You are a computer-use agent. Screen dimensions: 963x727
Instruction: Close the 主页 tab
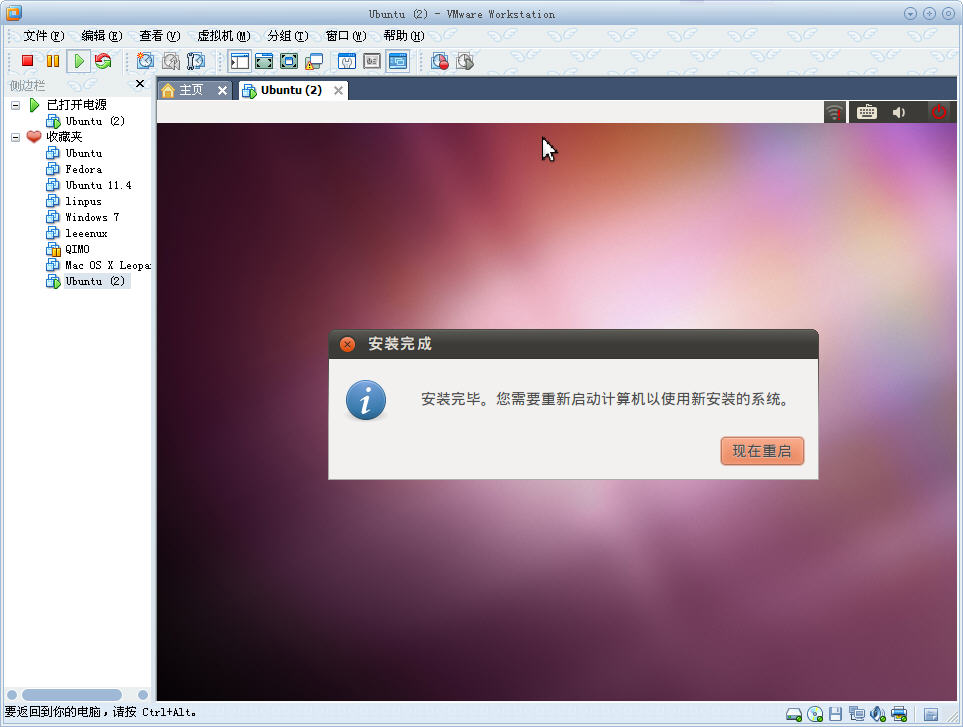tap(222, 91)
